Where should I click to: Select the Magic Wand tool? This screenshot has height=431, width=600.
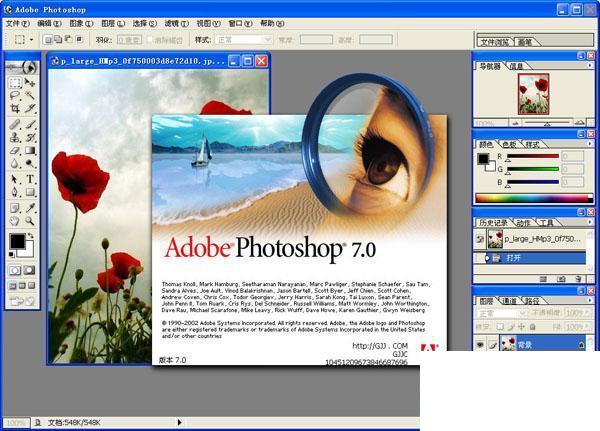click(30, 95)
